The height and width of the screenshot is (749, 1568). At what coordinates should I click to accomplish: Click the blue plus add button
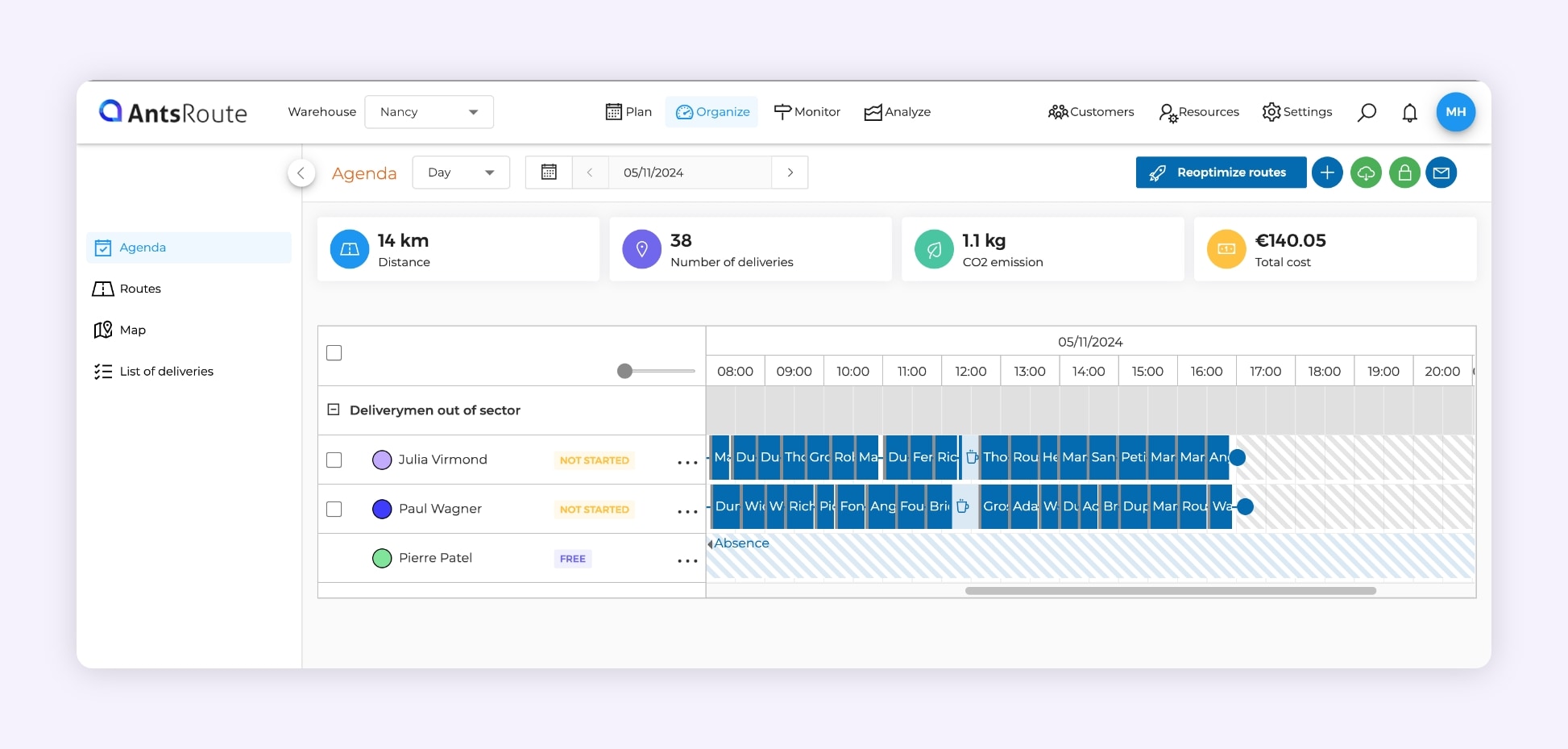pyautogui.click(x=1327, y=173)
